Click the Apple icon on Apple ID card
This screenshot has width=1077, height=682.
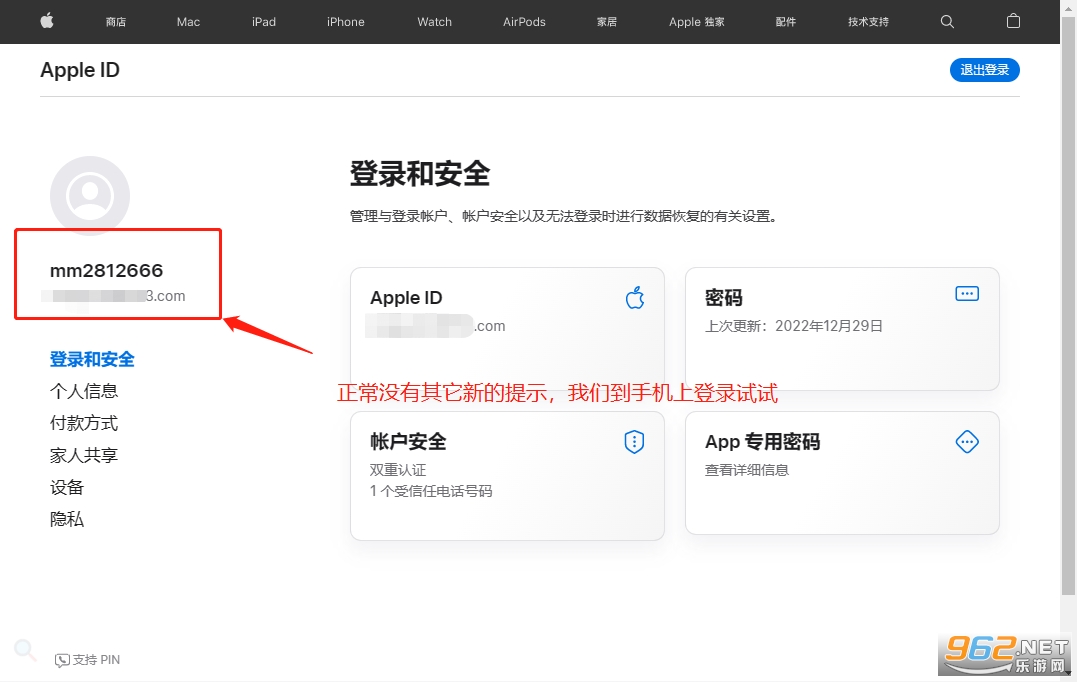tap(635, 297)
